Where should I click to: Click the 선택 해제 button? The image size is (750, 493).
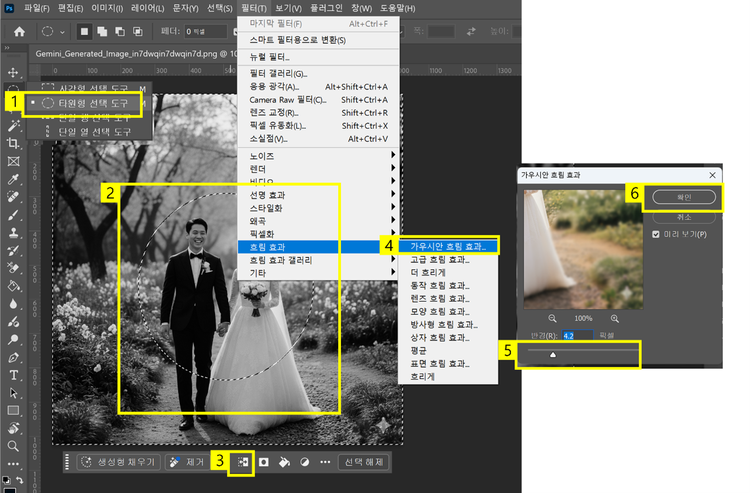[x=364, y=462]
